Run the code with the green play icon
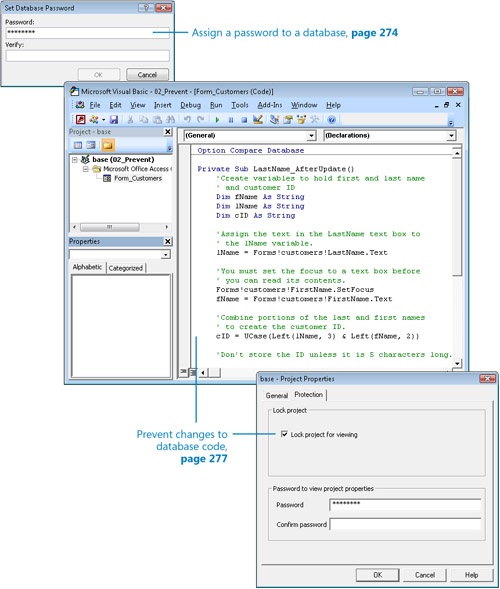Viewport: 500px width, 589px height. pos(217,120)
